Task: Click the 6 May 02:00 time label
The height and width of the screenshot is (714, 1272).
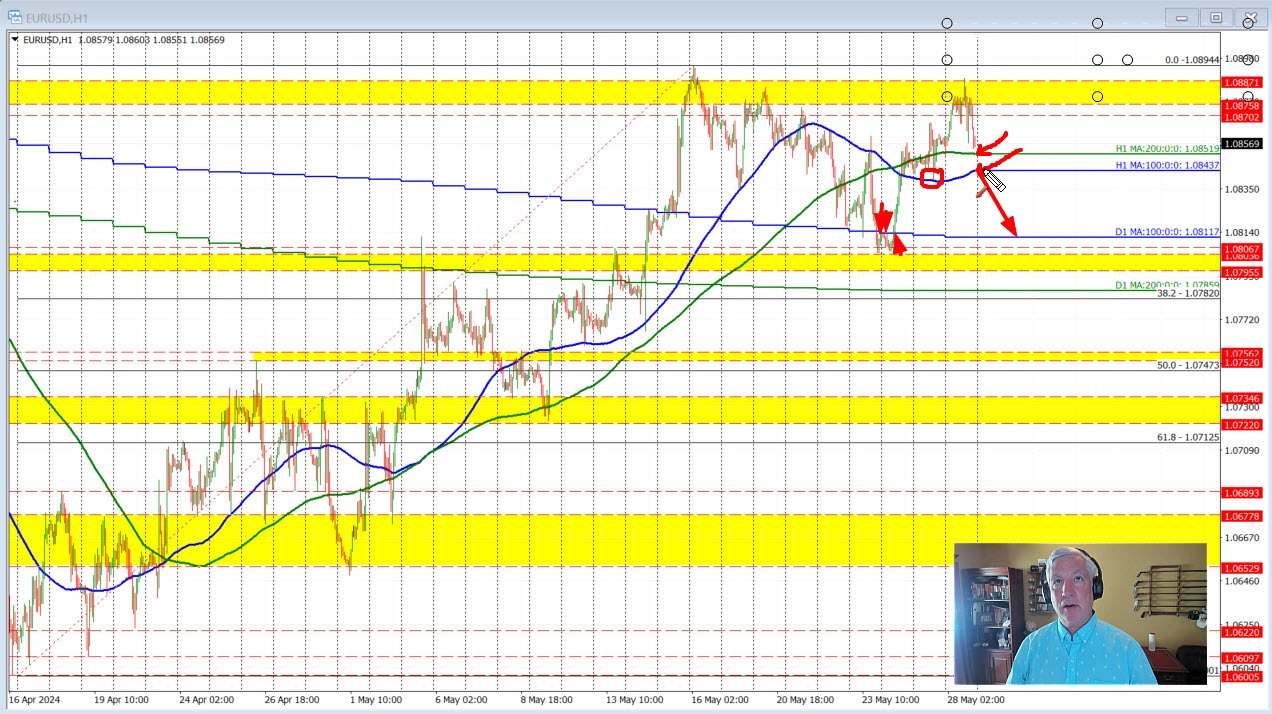Action: pos(461,700)
